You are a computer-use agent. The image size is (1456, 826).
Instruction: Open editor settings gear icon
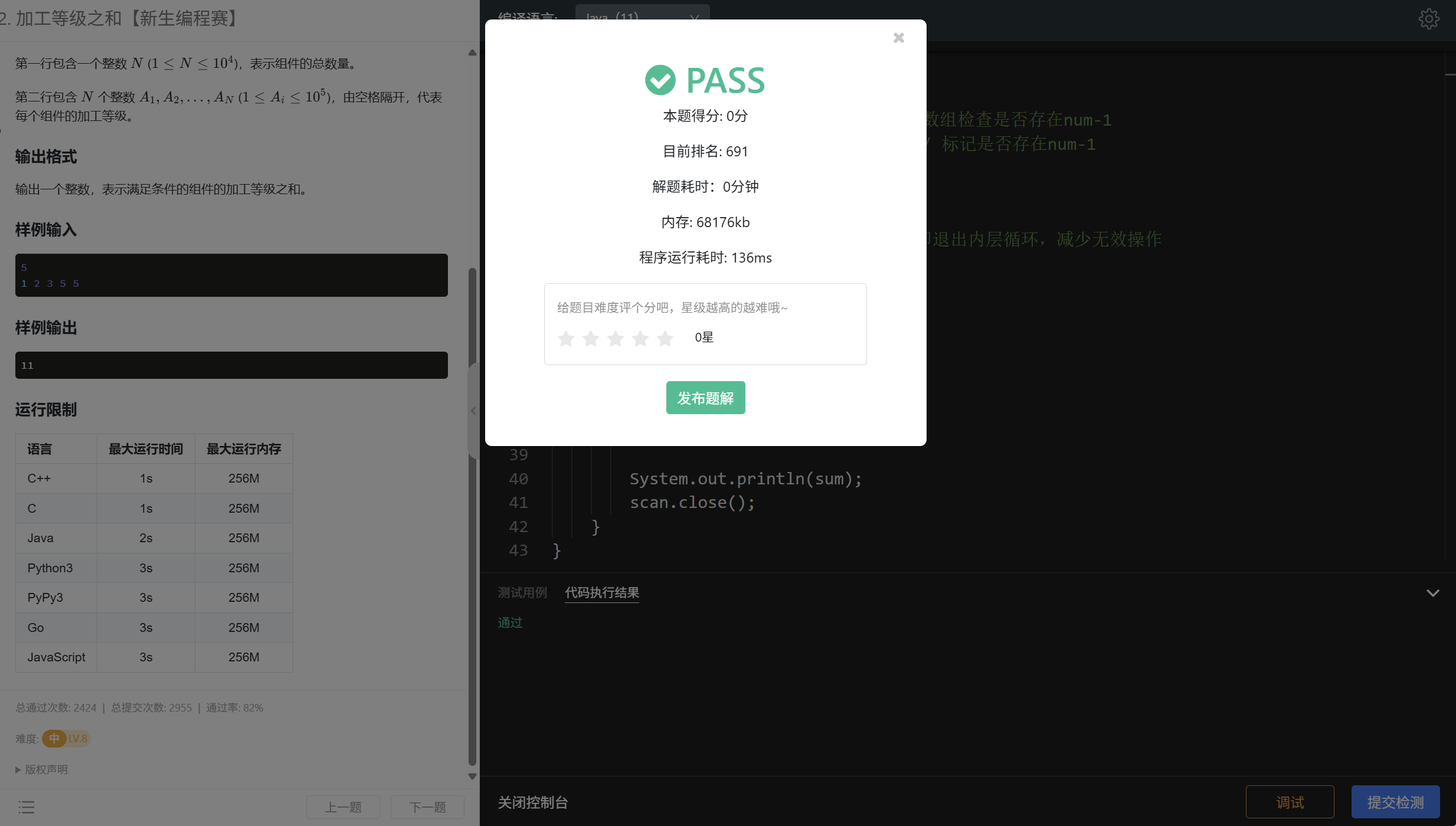tap(1428, 19)
